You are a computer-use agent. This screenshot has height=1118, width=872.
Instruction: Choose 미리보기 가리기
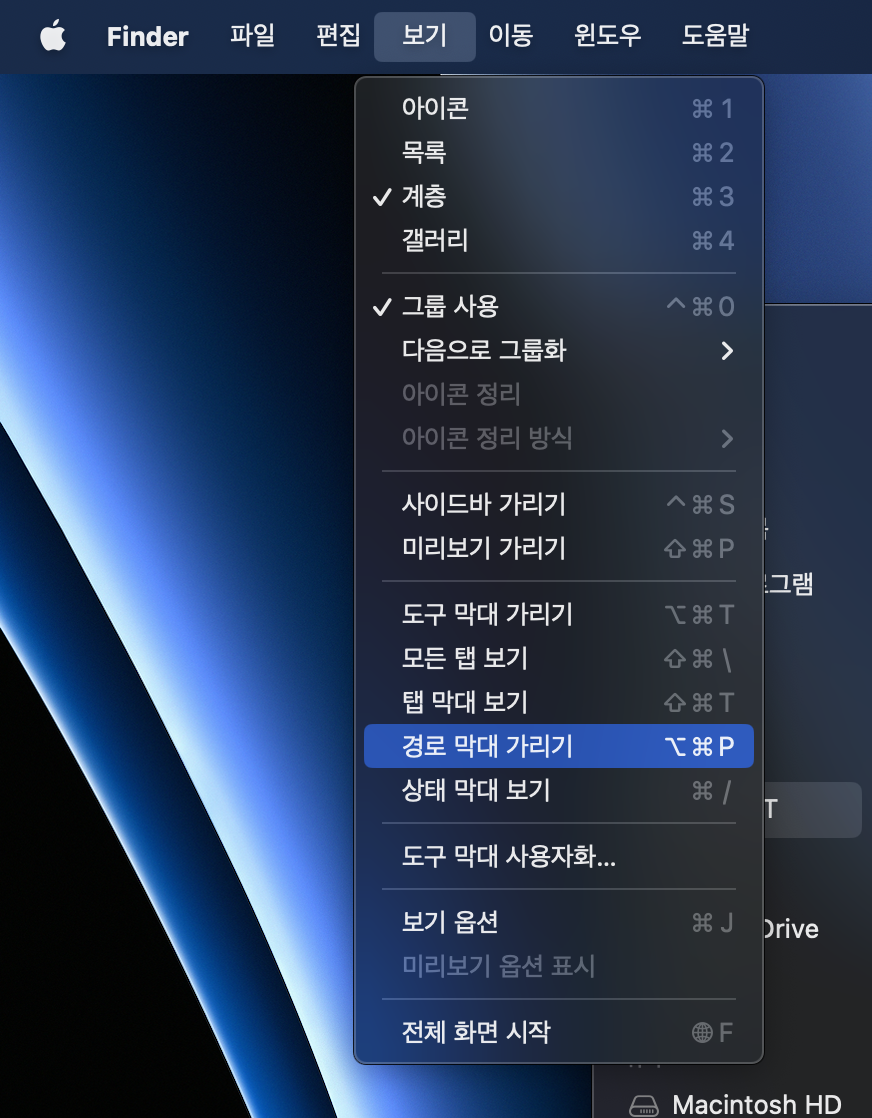(558, 549)
